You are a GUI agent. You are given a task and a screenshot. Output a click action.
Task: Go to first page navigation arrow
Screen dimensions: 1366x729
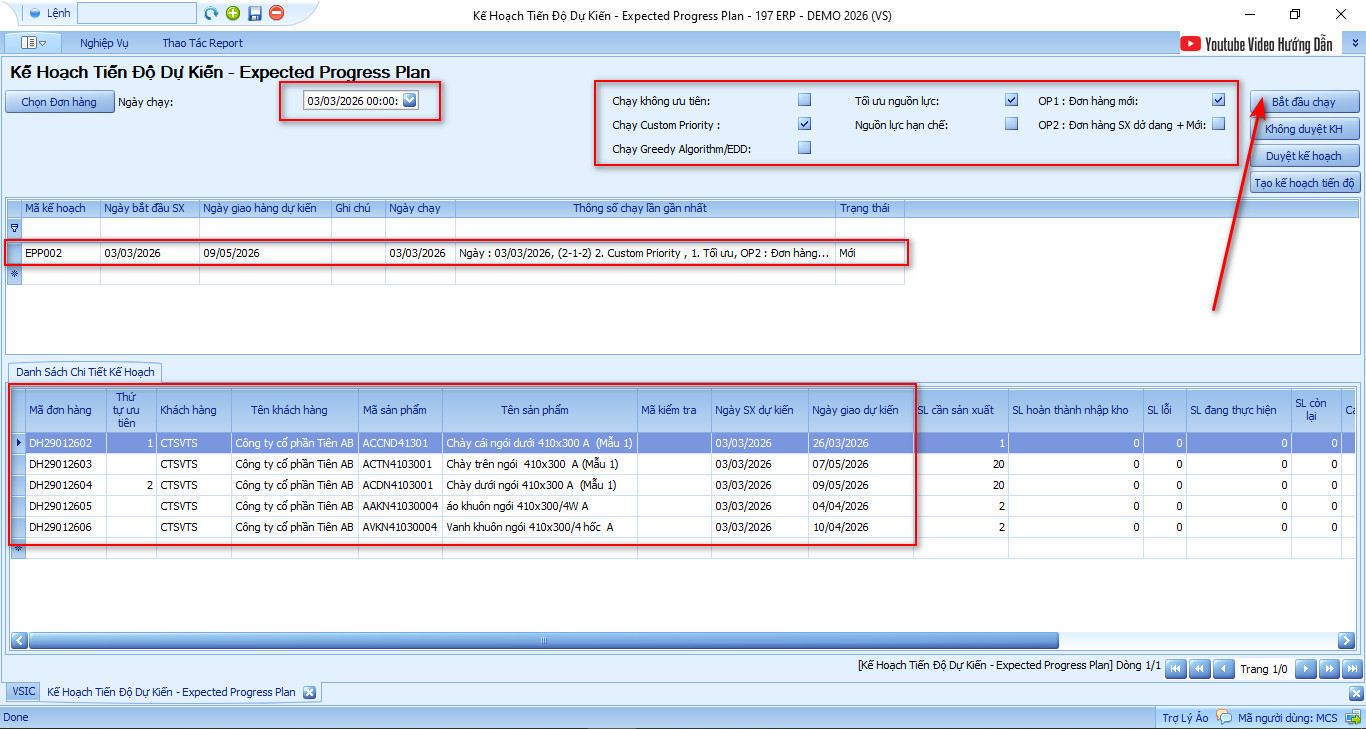coord(1176,669)
